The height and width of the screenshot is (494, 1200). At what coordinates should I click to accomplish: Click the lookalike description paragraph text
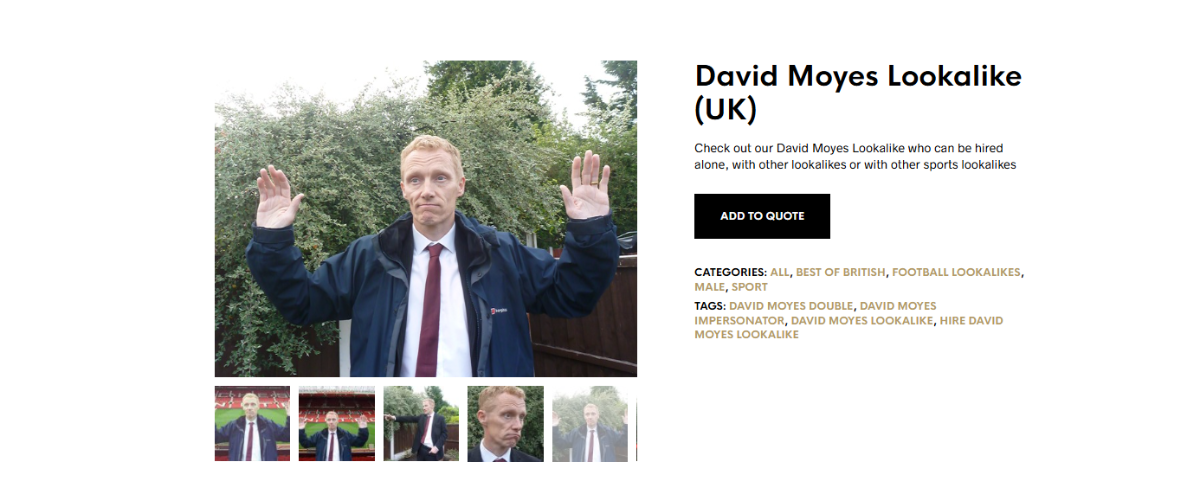tap(855, 156)
